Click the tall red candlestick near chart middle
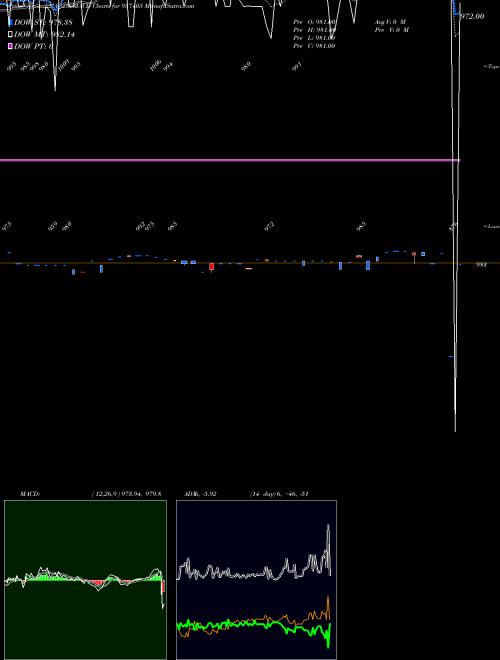 click(x=211, y=267)
